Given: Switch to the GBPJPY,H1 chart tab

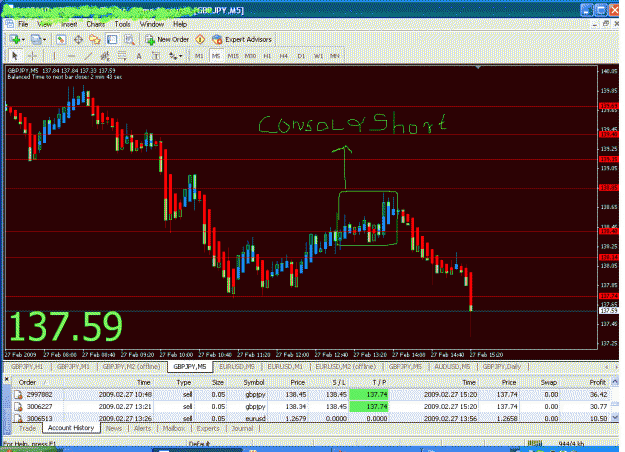Looking at the screenshot, I should coord(27,367).
